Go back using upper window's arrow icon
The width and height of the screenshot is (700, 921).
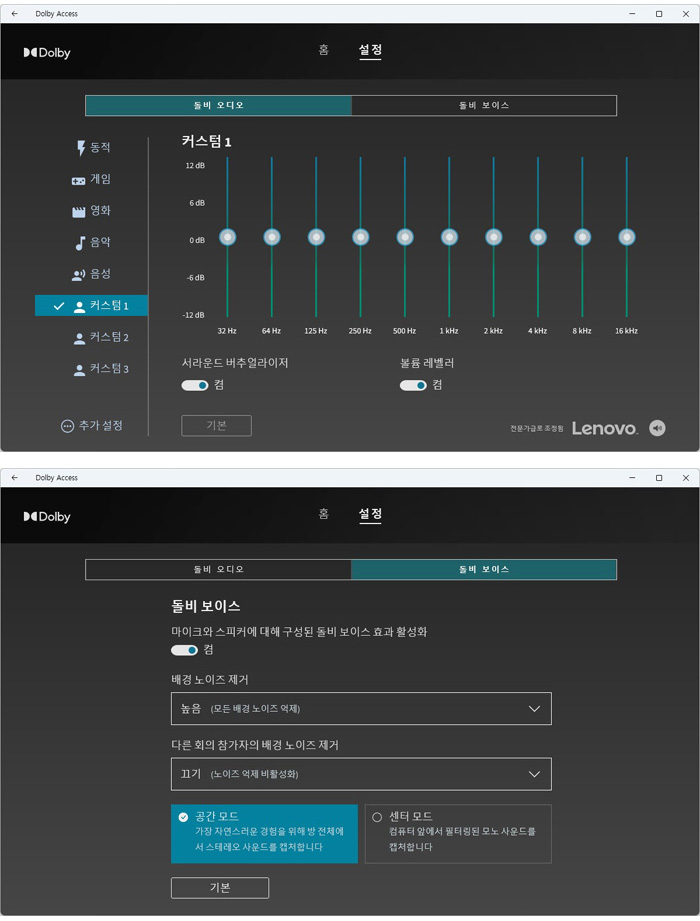coord(14,14)
